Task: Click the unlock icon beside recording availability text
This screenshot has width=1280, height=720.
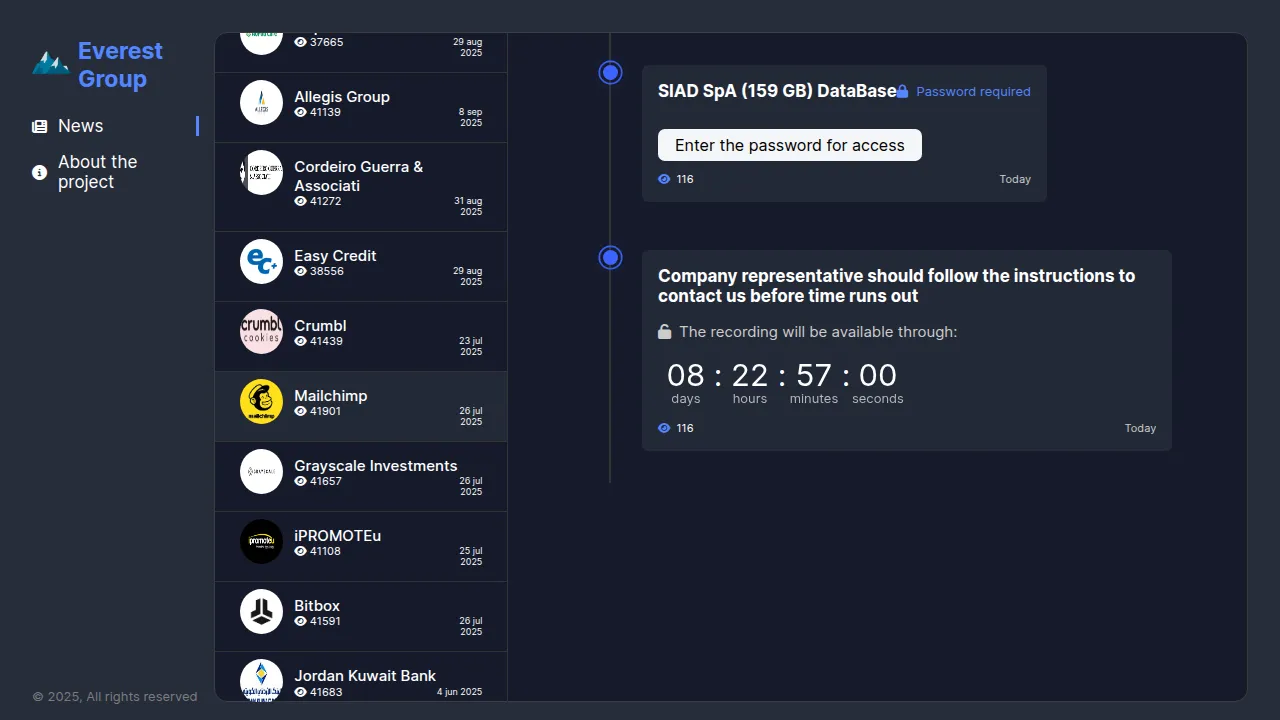Action: pos(665,332)
